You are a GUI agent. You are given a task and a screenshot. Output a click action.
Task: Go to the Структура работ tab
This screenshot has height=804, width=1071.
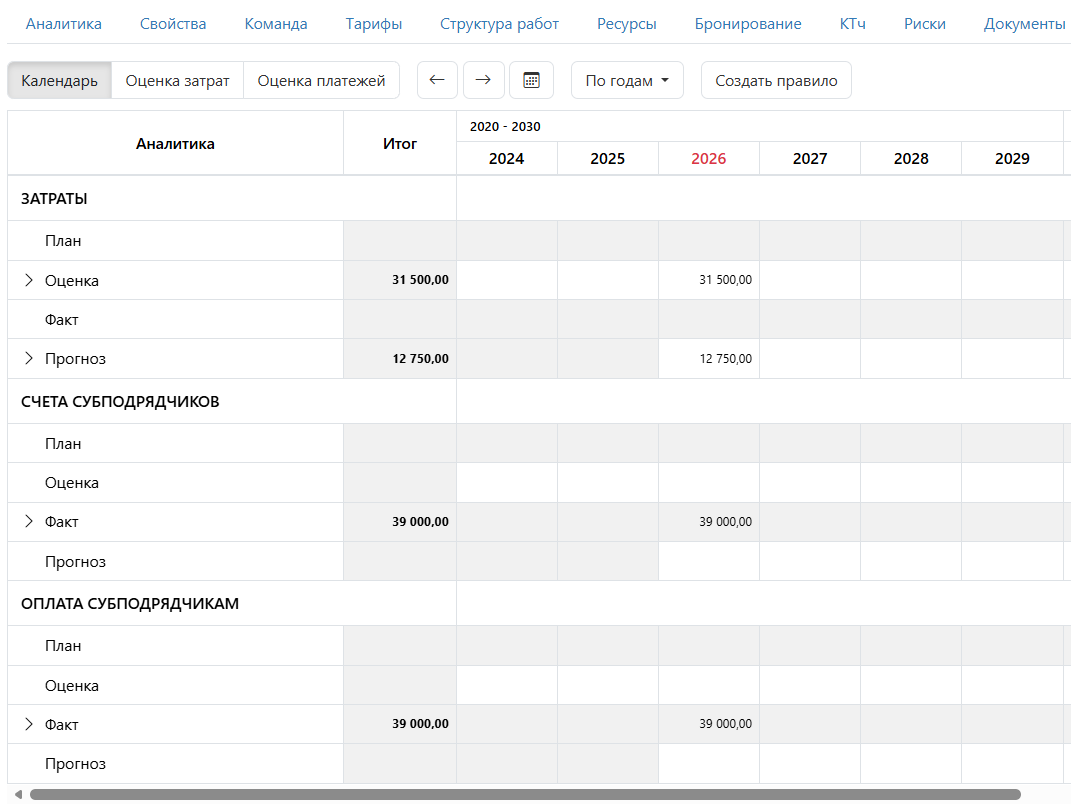point(499,24)
